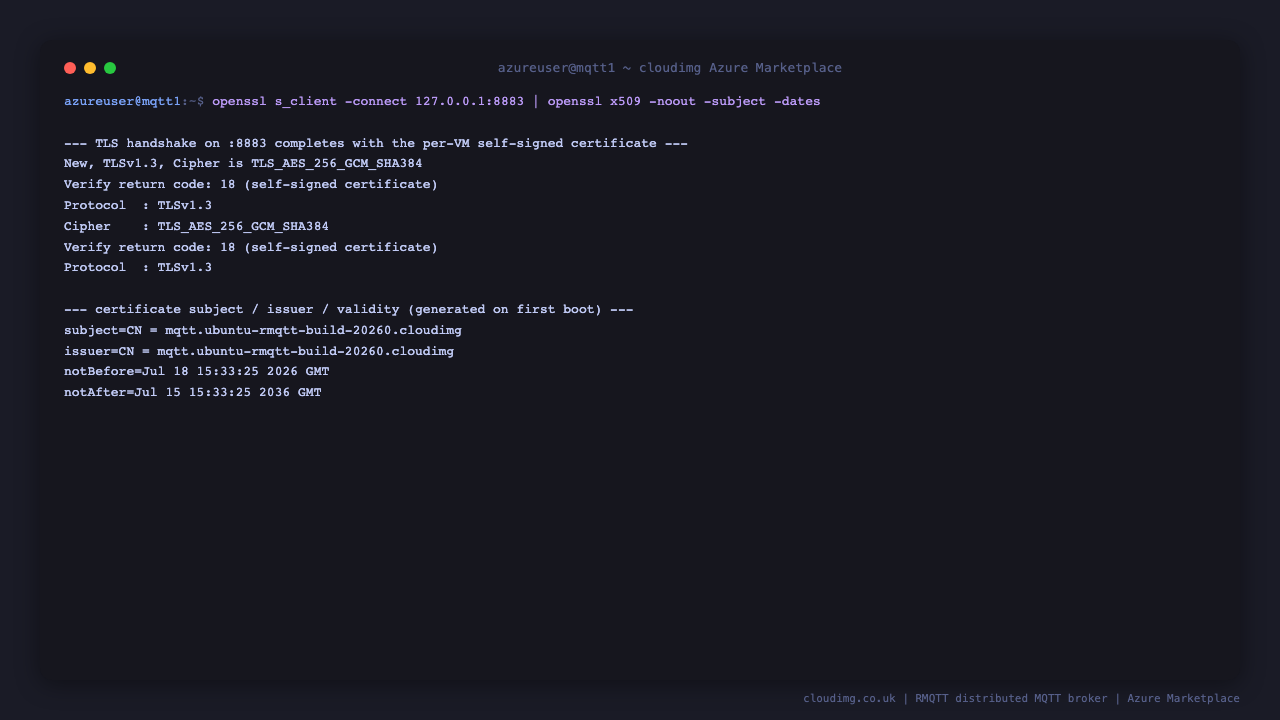
Task: Click the green maximize window dot
Action: click(110, 68)
